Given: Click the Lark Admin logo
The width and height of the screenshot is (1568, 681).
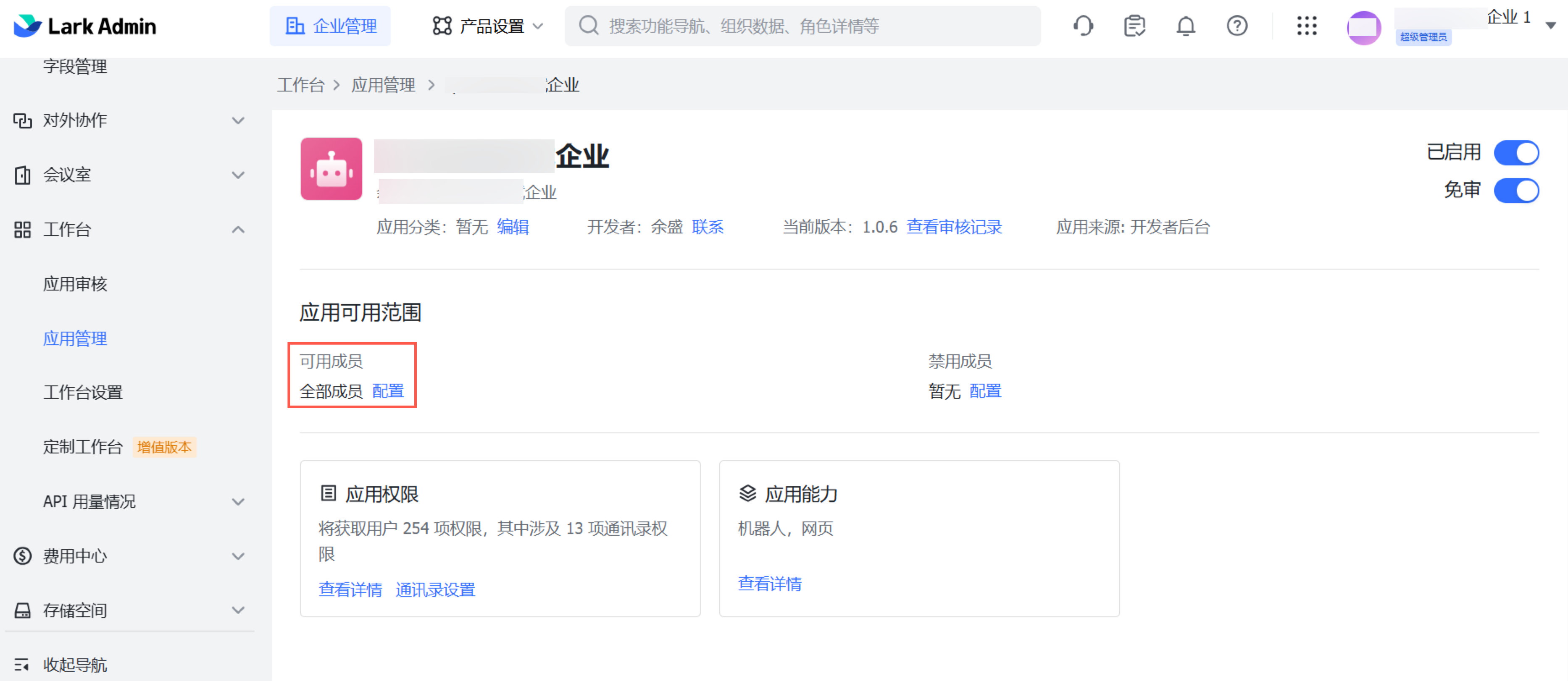Looking at the screenshot, I should click(85, 26).
